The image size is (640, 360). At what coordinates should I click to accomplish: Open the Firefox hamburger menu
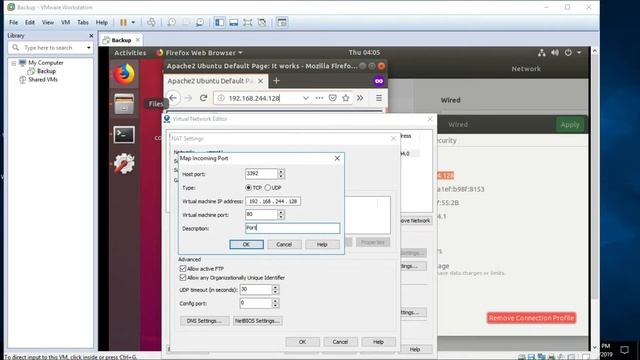(379, 98)
